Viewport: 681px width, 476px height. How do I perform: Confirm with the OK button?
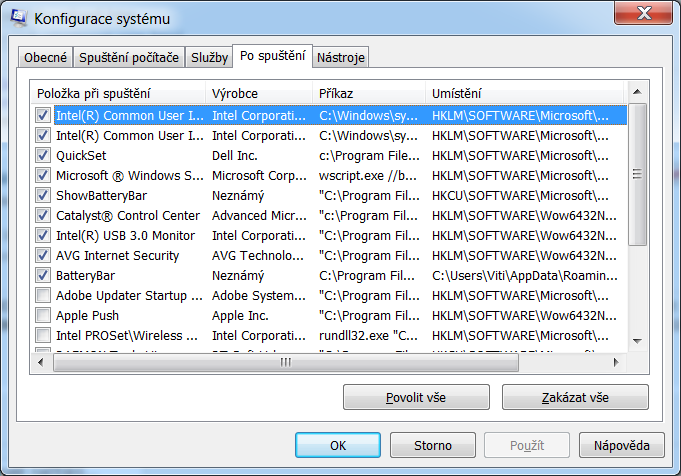338,445
